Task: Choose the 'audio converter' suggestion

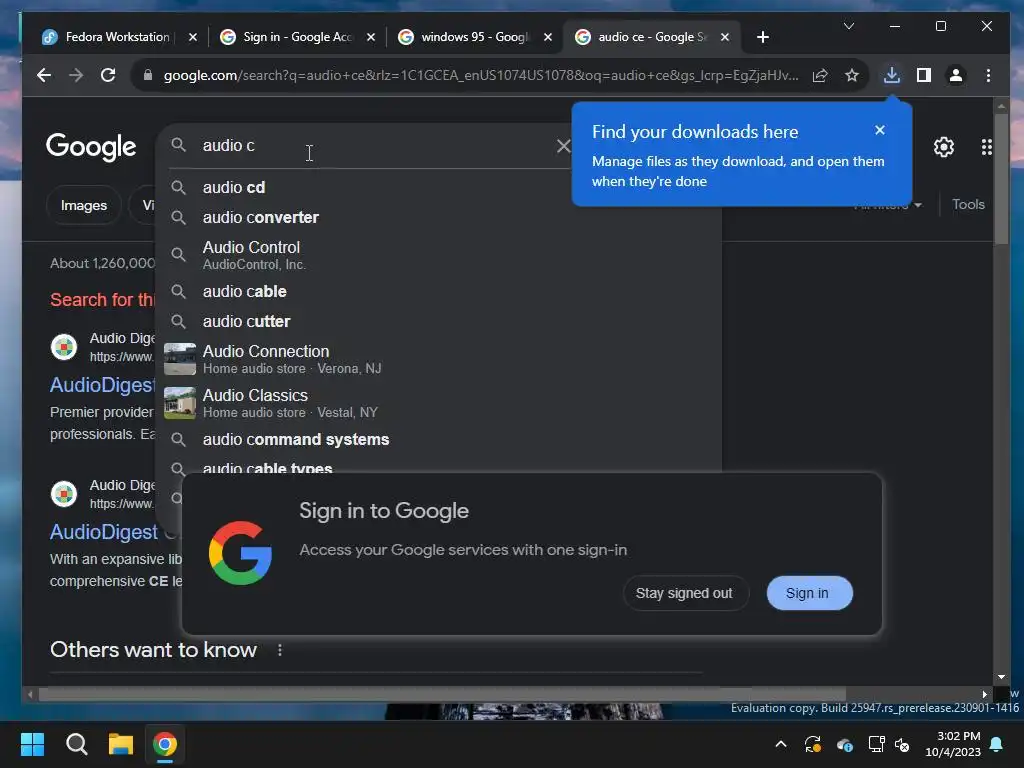Action: (x=438, y=217)
